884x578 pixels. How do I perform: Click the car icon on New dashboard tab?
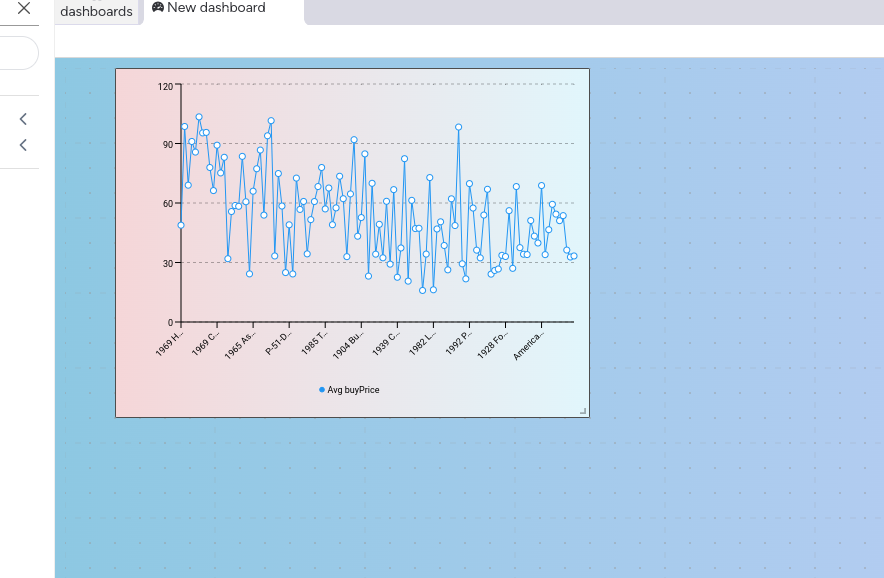coord(157,7)
